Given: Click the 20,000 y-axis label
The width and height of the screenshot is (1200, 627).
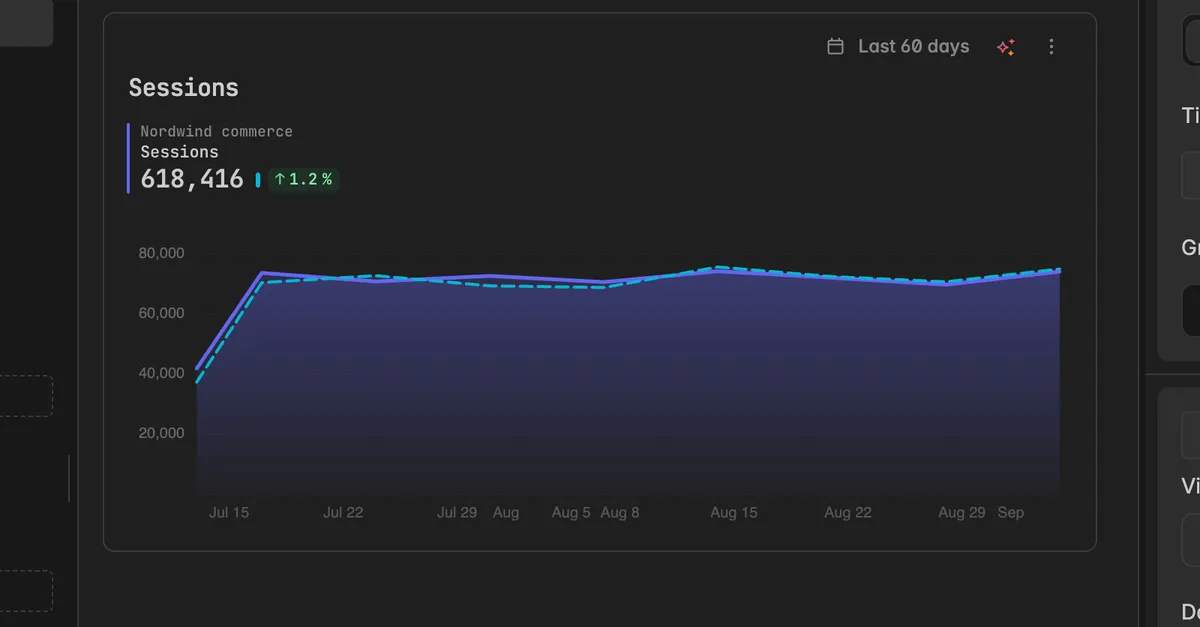Looking at the screenshot, I should pyautogui.click(x=162, y=433).
